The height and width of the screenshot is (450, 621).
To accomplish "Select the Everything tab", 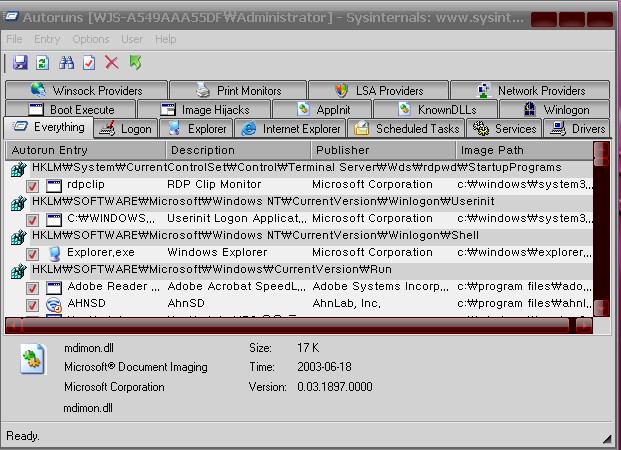I will 48,127.
